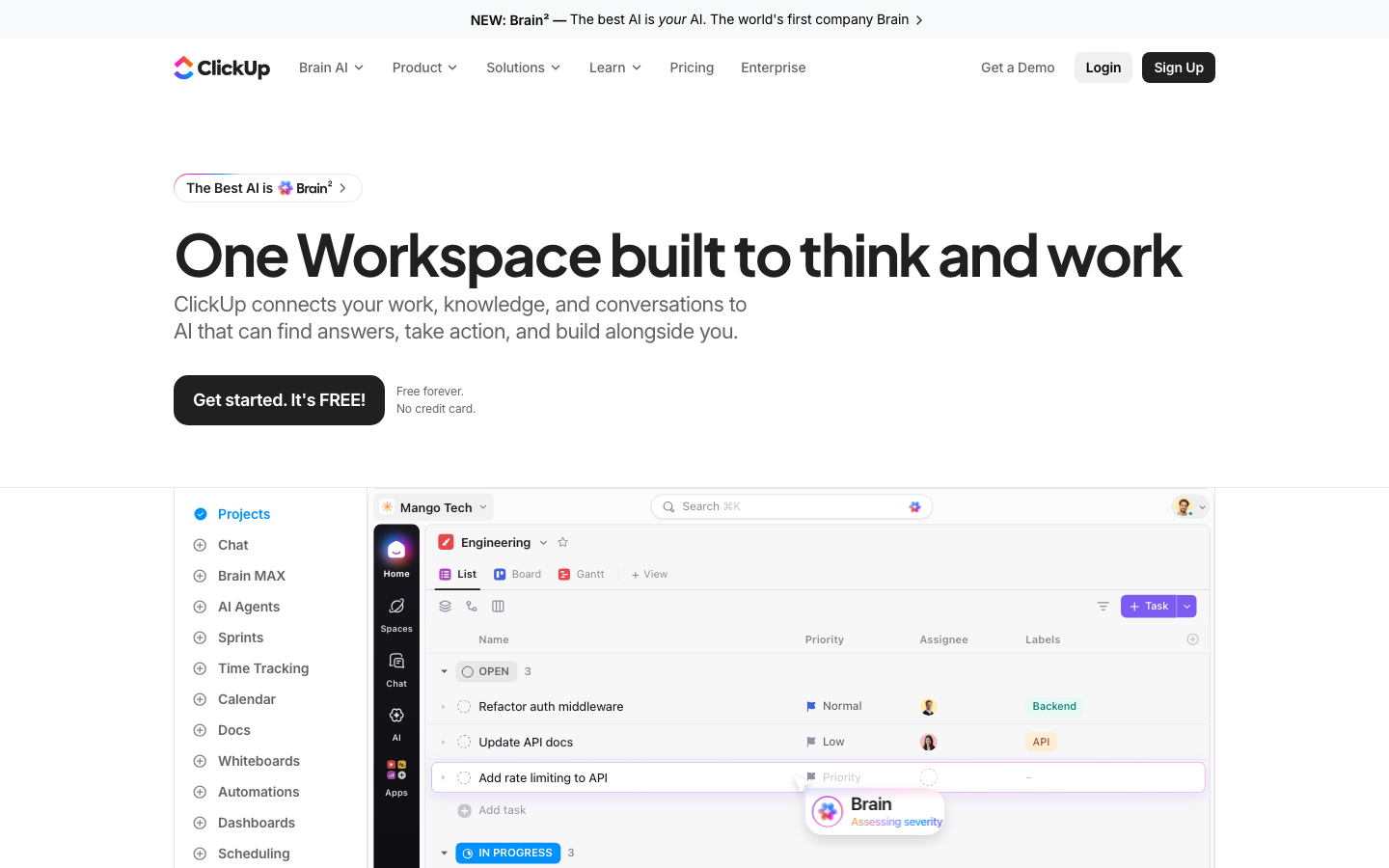
Task: Open the Product navigation dropdown
Action: click(x=424, y=68)
